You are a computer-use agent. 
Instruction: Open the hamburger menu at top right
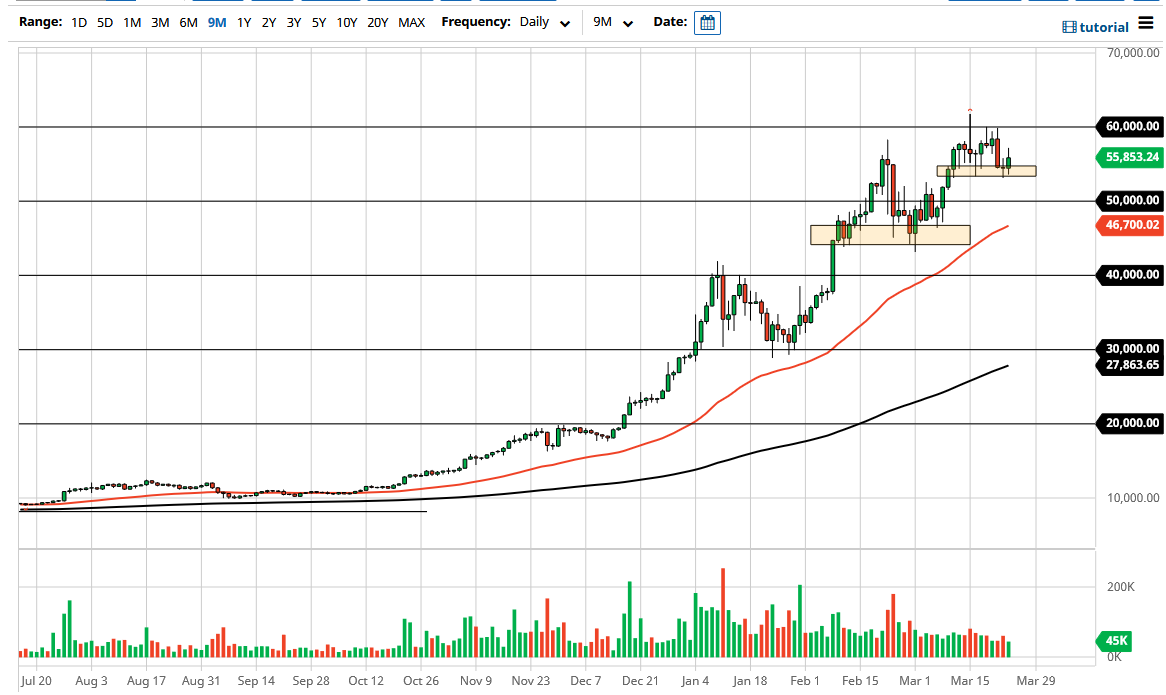click(1146, 24)
